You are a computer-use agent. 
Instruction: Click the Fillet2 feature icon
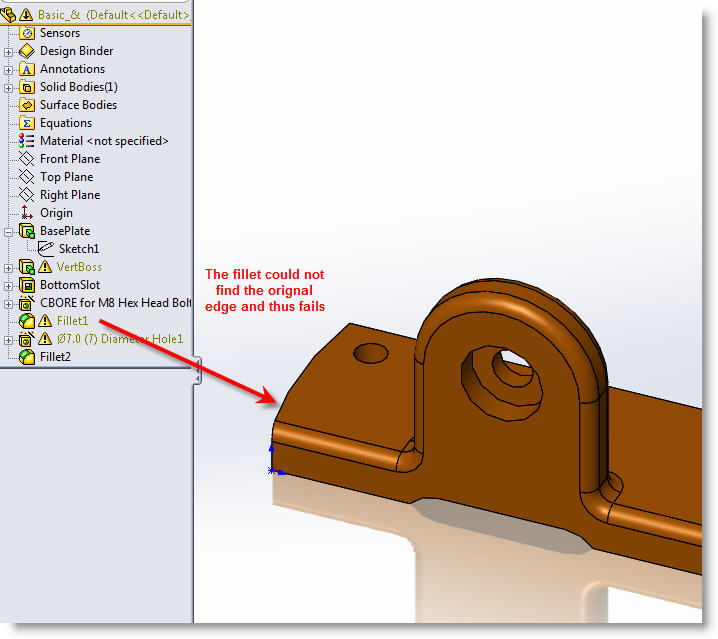point(28,357)
